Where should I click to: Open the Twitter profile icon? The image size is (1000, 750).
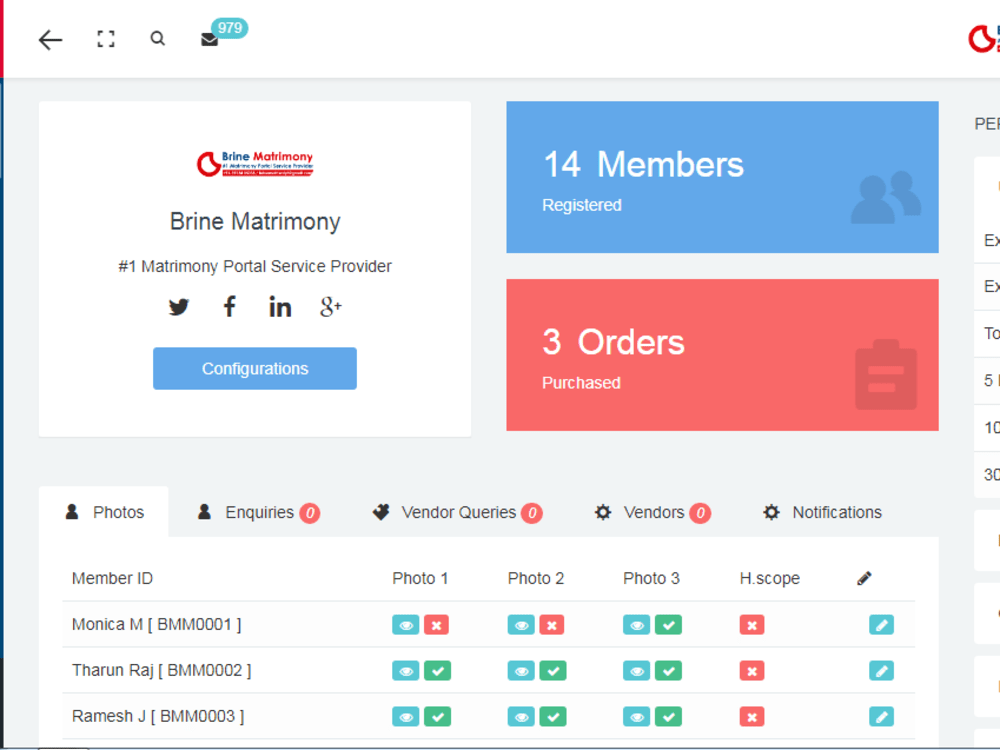point(179,307)
